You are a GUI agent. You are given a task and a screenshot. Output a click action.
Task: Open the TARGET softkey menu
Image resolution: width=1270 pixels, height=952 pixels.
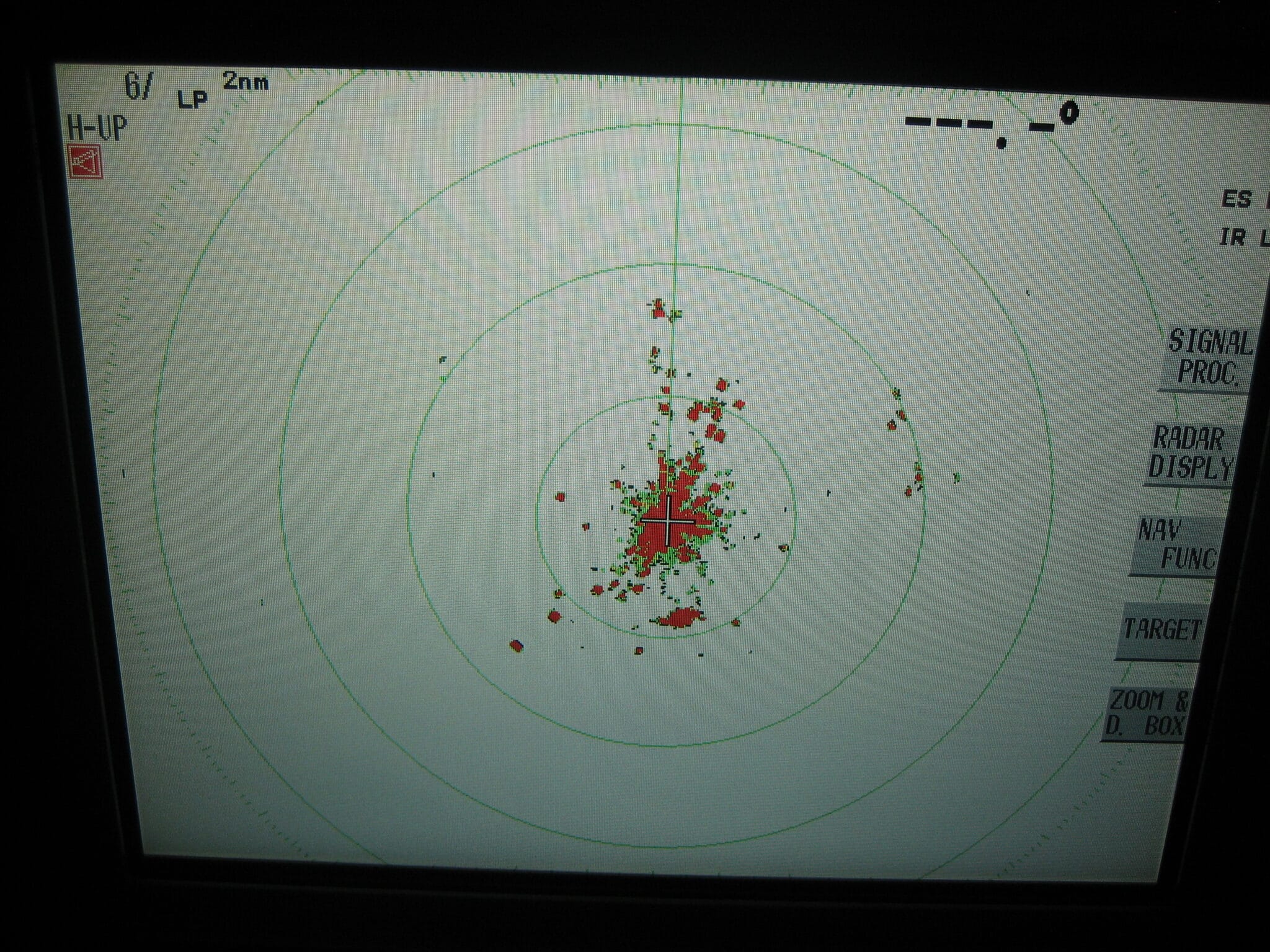(1158, 632)
